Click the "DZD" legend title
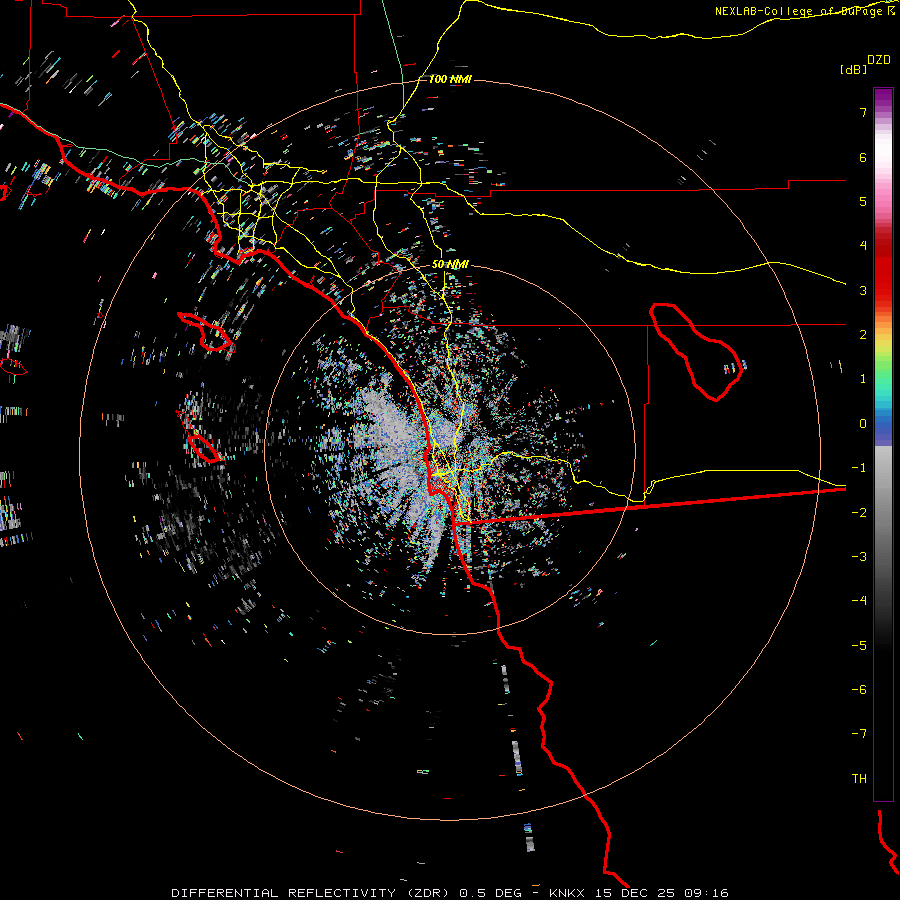The height and width of the screenshot is (900, 900). [879, 60]
